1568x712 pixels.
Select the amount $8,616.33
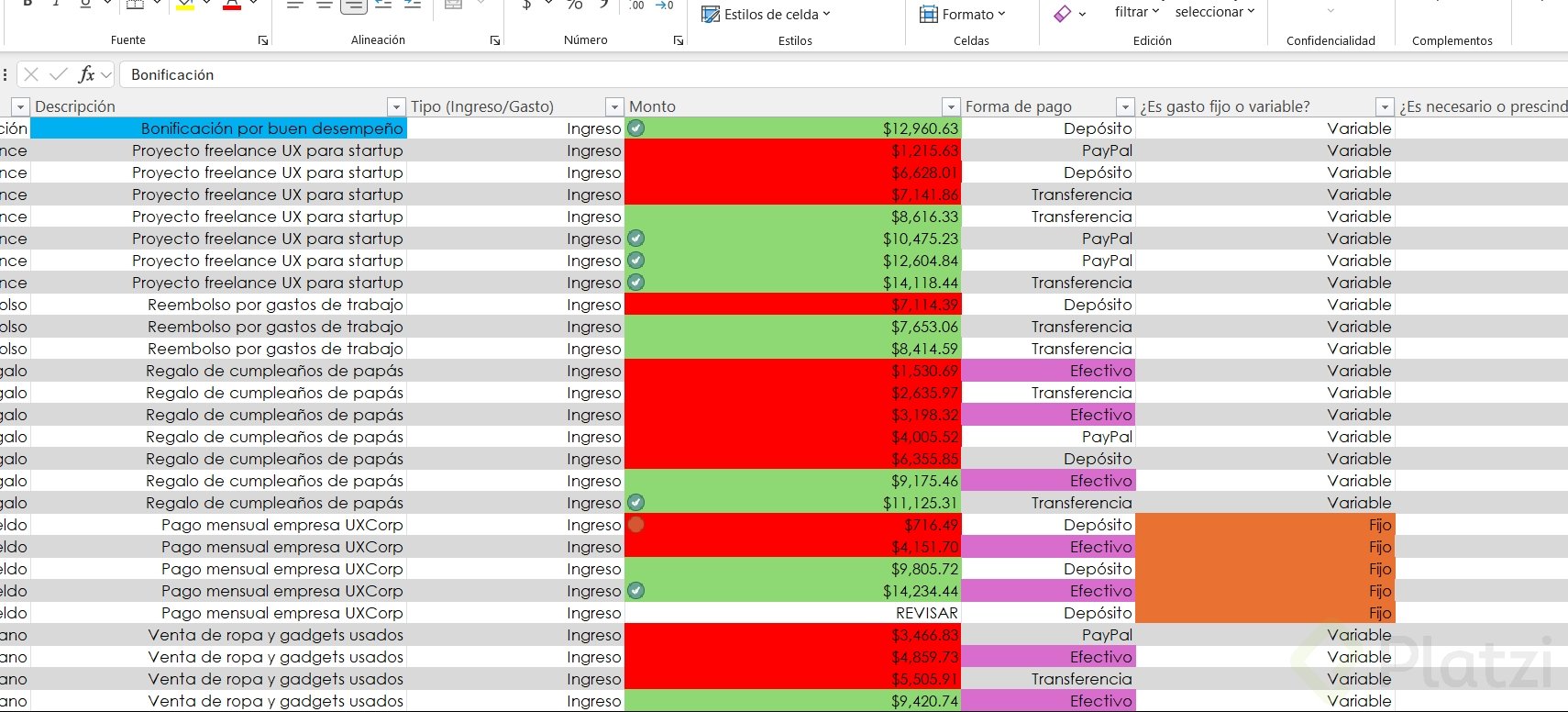pyautogui.click(x=793, y=217)
